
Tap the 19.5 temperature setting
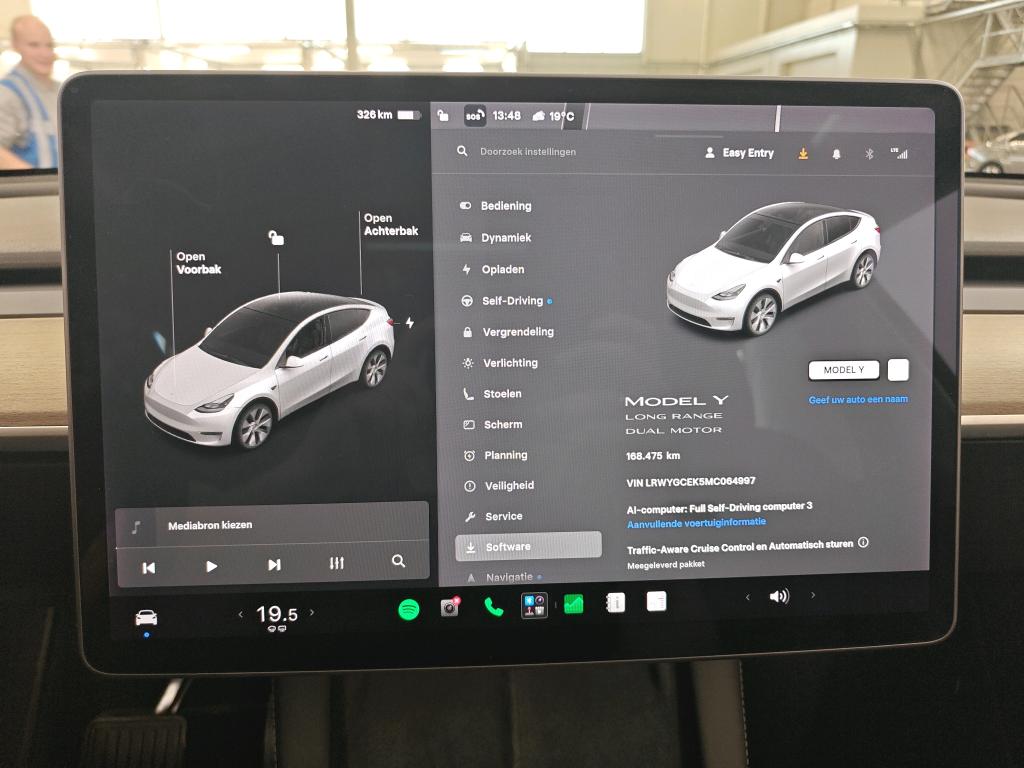(x=277, y=615)
